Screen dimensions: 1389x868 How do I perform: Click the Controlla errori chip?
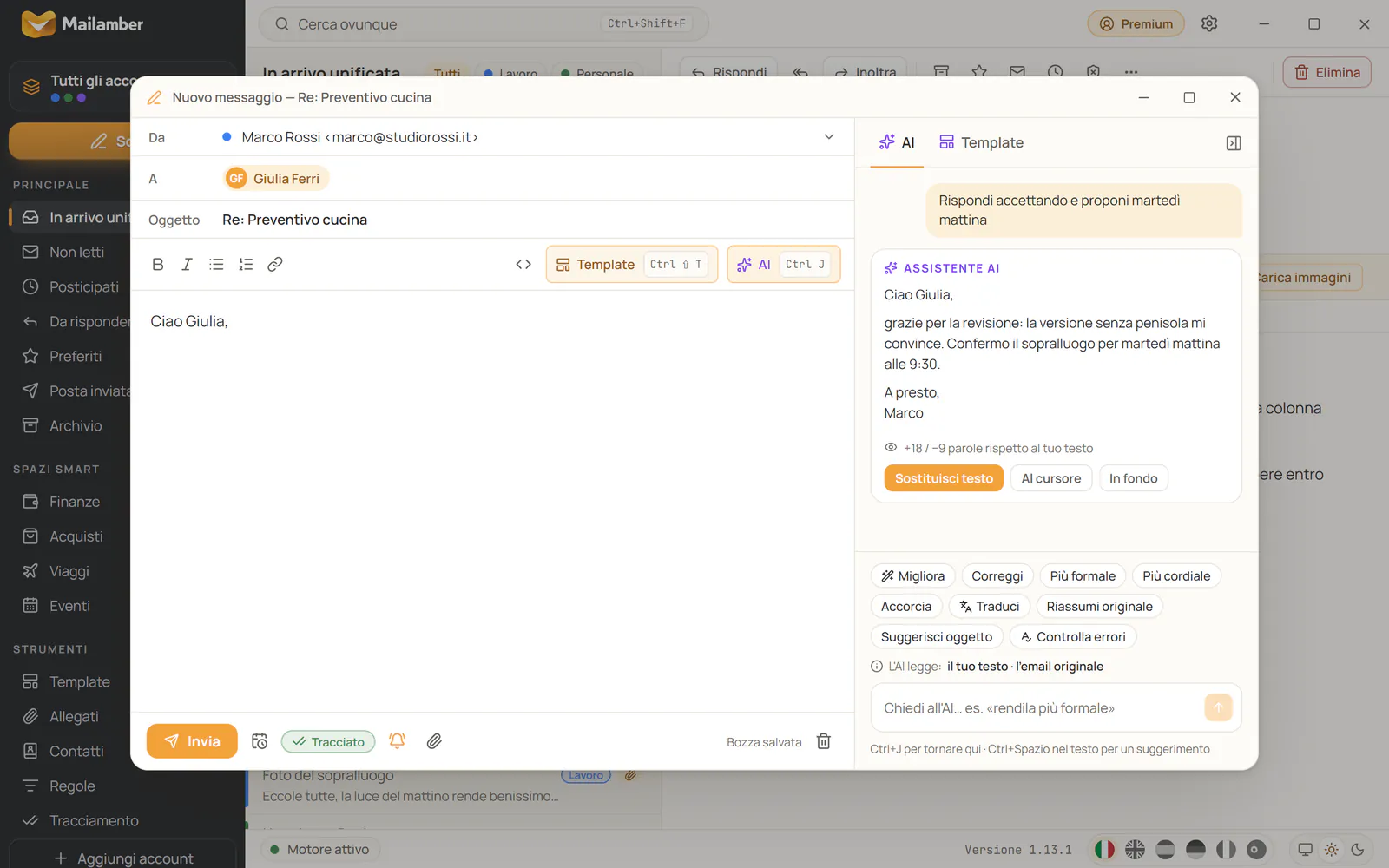(1073, 637)
